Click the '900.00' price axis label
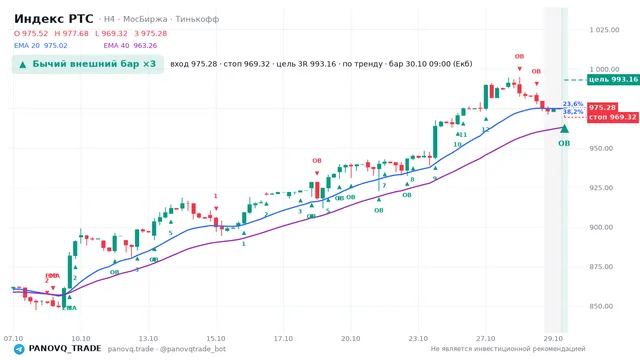Screen dimensions: 640x360 (601, 227)
